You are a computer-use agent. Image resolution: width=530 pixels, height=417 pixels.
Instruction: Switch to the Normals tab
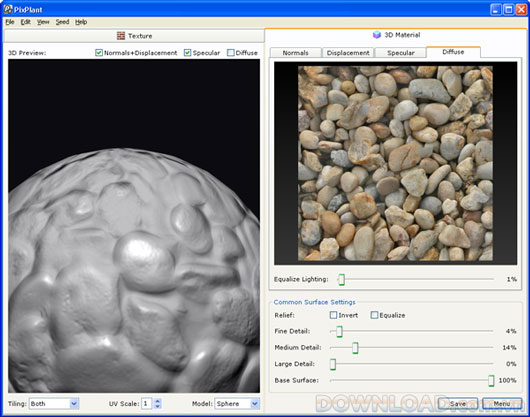[x=296, y=53]
